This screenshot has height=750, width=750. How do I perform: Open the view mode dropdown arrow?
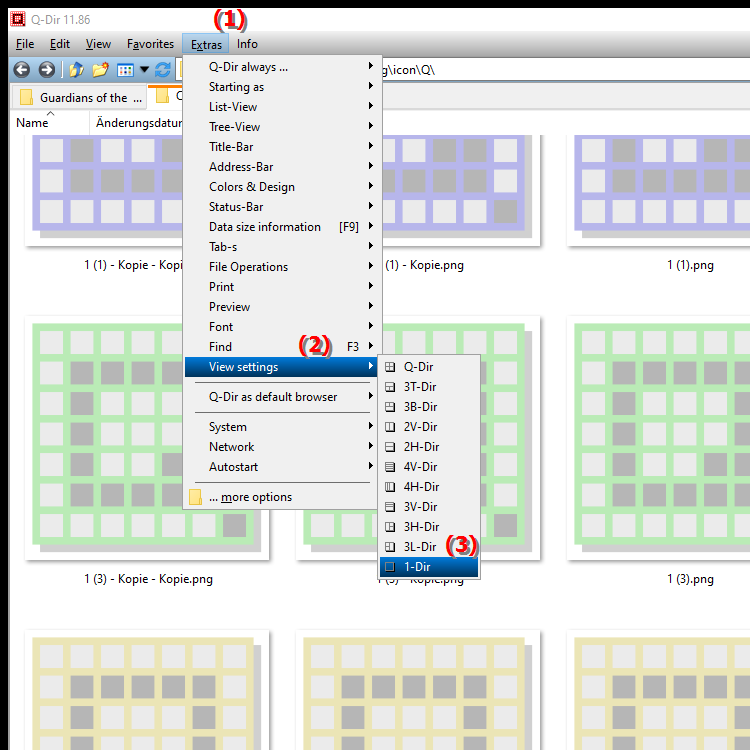(144, 70)
